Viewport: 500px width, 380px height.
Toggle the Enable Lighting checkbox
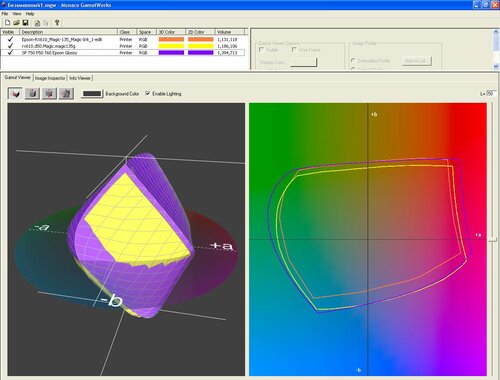[148, 94]
